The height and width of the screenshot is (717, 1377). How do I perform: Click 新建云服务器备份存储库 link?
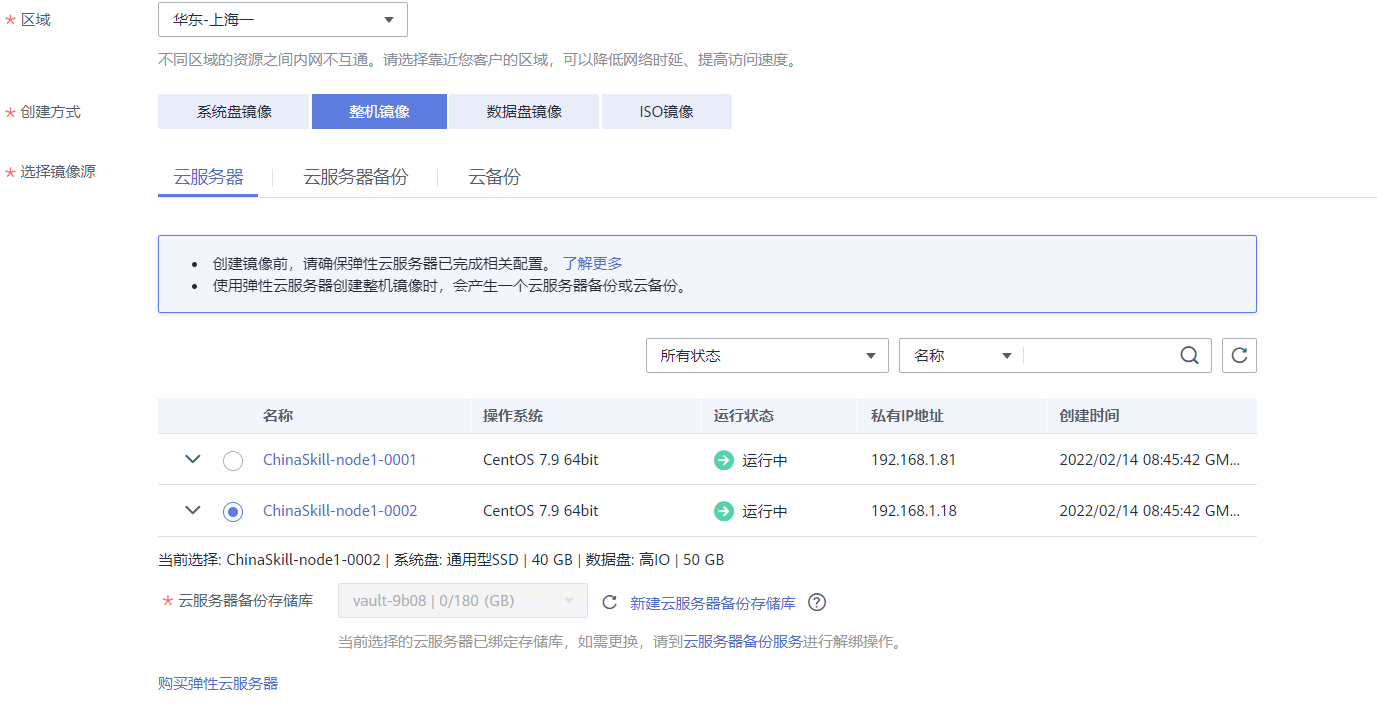(713, 603)
